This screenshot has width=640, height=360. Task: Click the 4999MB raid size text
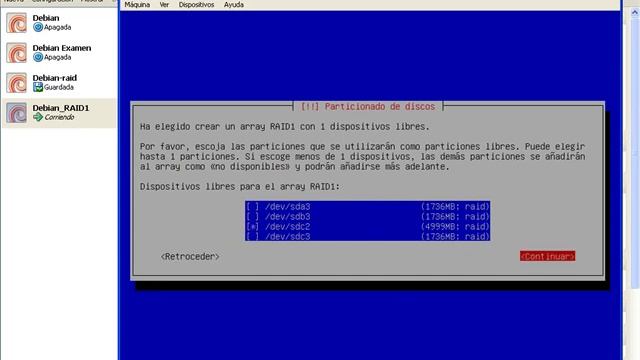point(455,227)
